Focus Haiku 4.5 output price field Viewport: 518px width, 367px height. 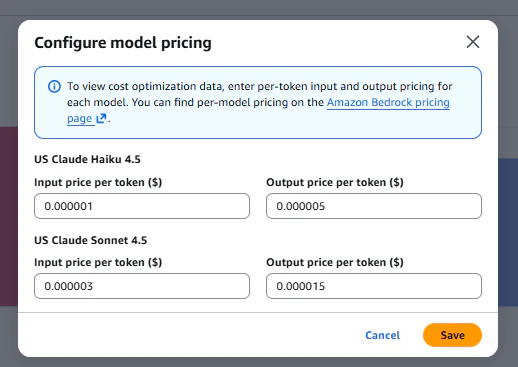coord(374,206)
